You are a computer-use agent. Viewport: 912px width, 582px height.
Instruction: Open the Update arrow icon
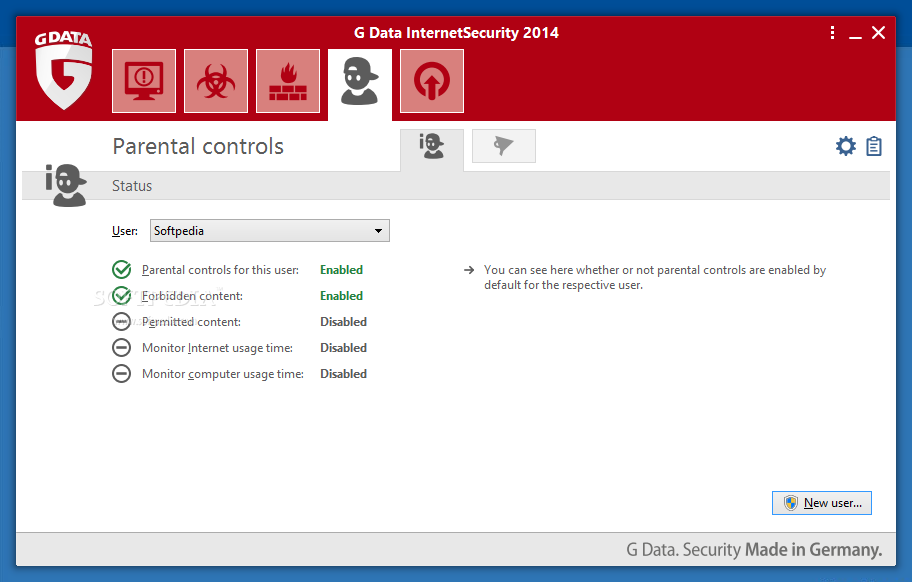432,81
